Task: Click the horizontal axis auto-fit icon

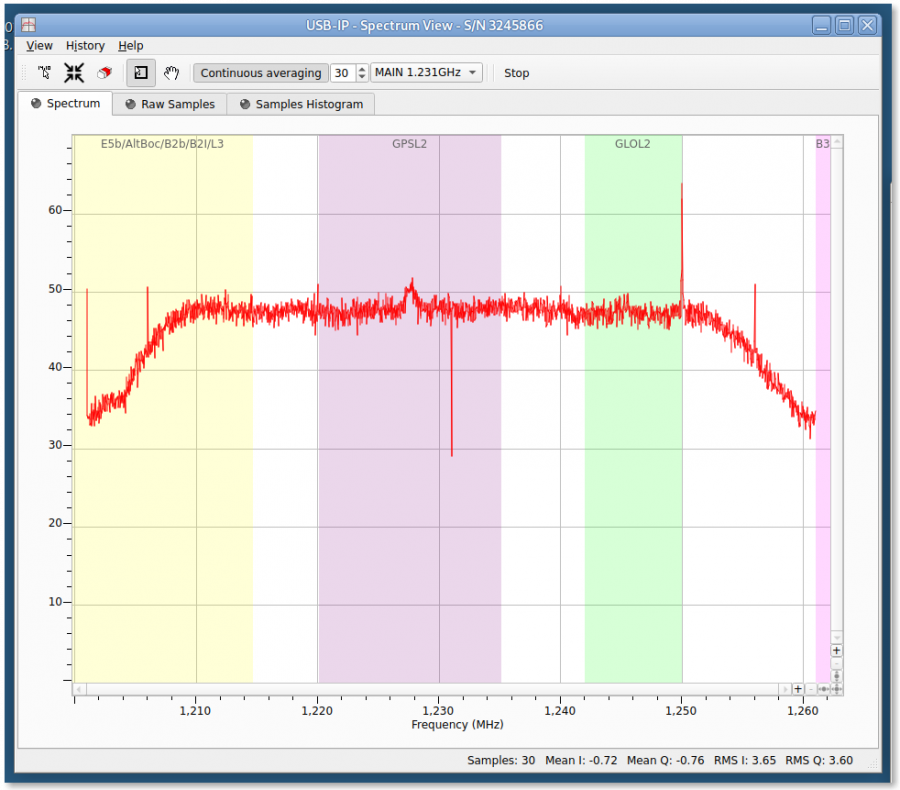Action: tap(824, 689)
